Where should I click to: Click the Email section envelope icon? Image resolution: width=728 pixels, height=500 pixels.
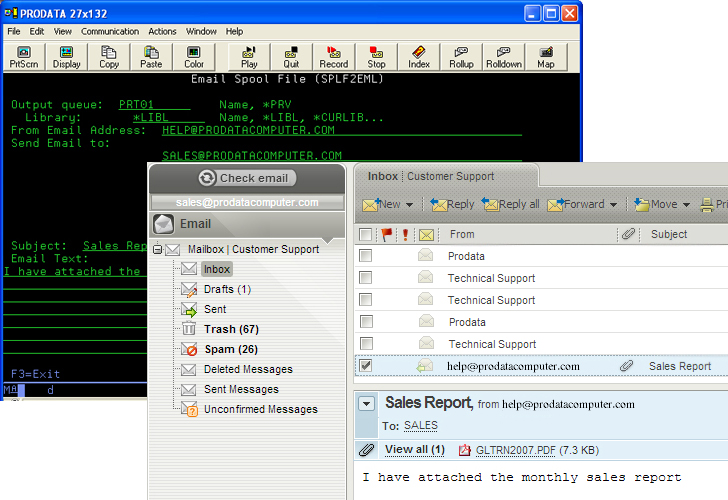pos(163,224)
